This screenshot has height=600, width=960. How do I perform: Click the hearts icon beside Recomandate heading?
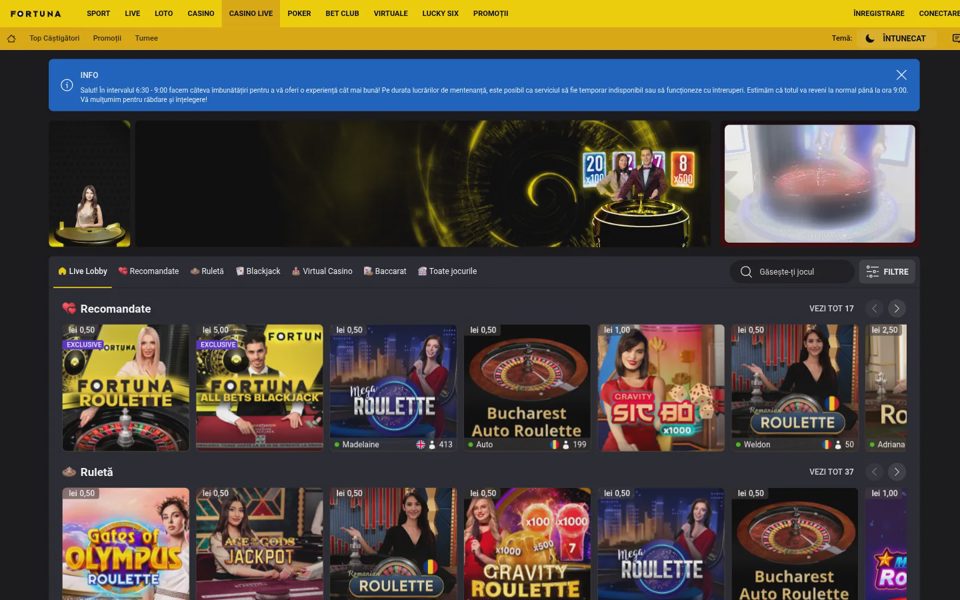(x=69, y=309)
